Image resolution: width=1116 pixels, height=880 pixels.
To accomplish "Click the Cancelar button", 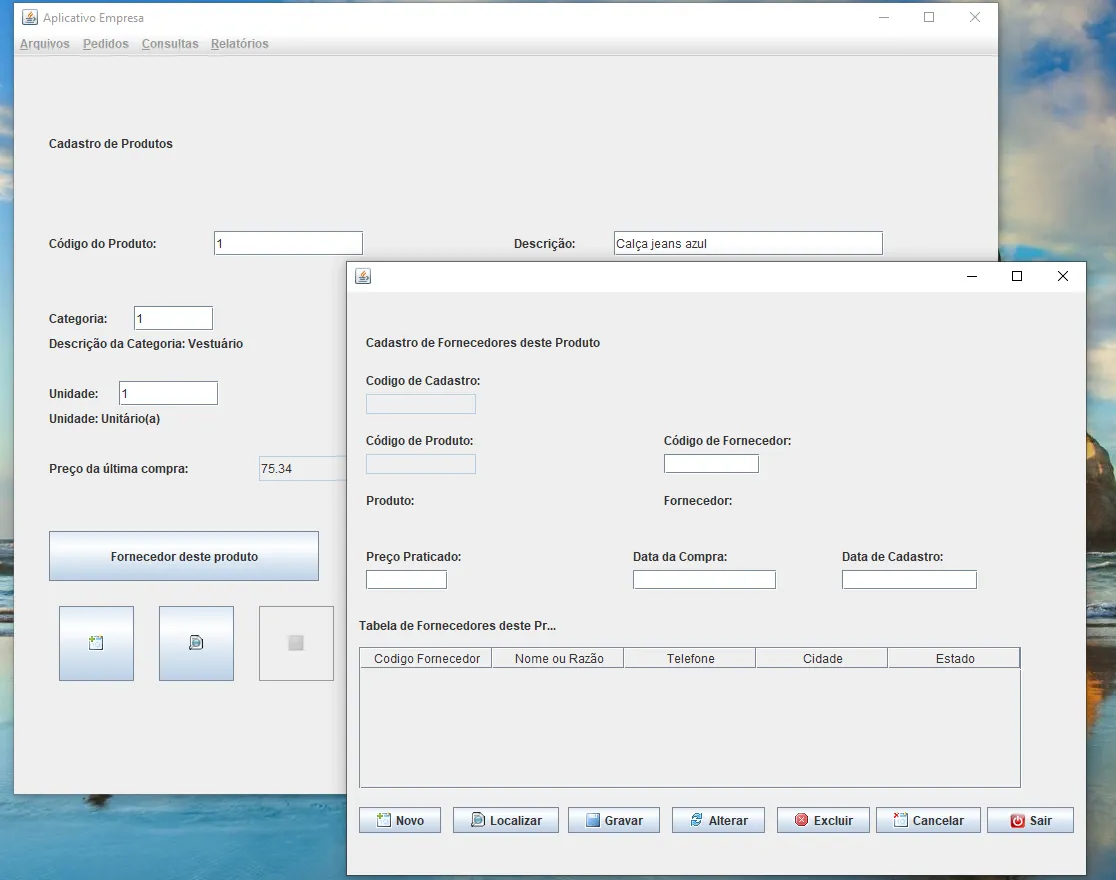I will pos(928,820).
